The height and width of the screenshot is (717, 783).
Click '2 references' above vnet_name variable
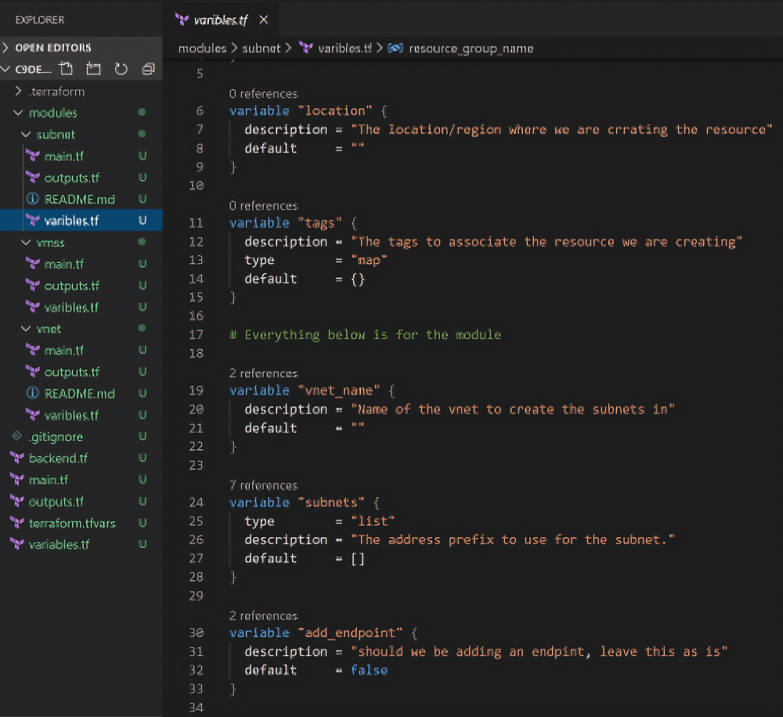tap(263, 373)
